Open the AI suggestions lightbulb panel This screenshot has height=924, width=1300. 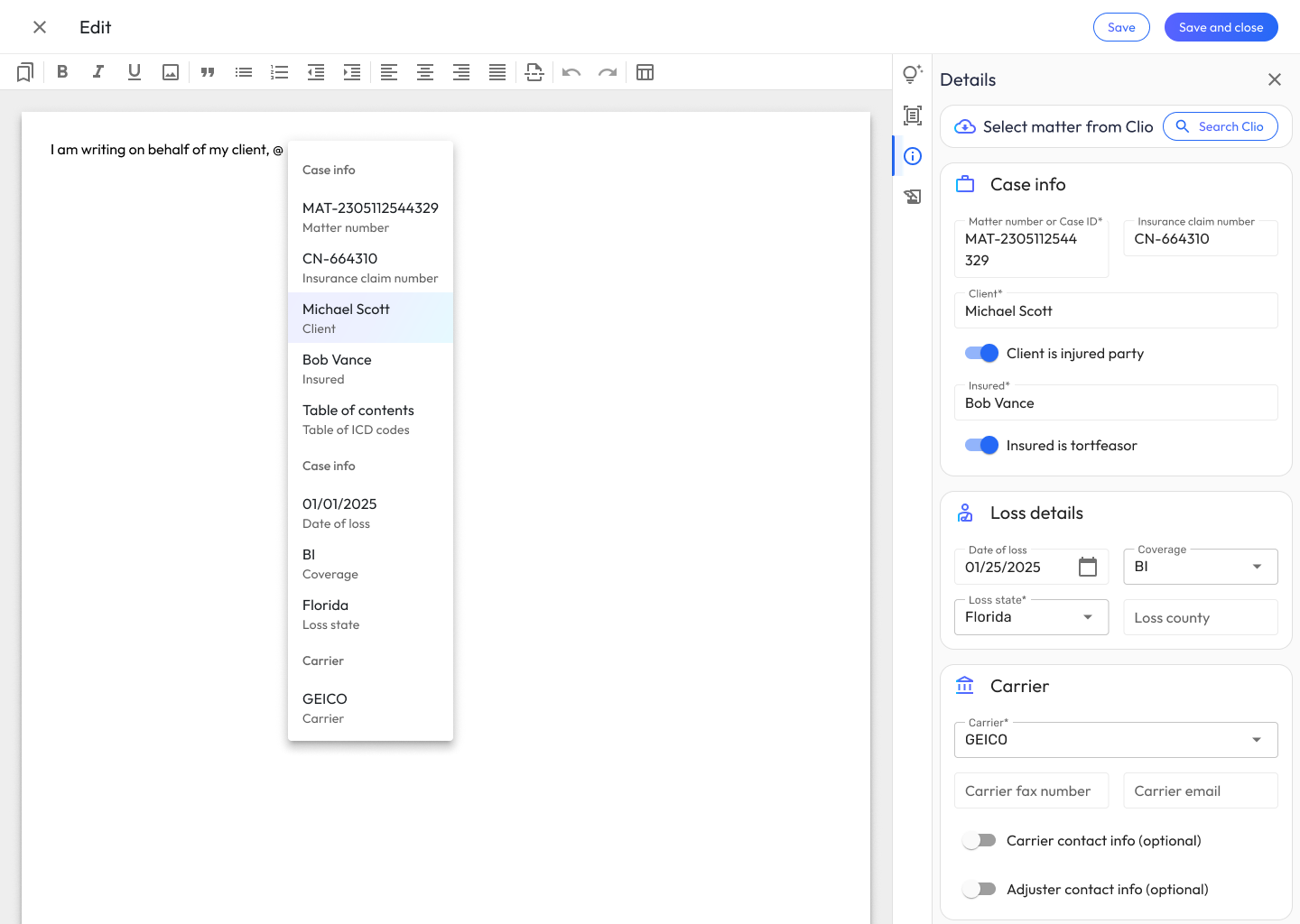913,74
